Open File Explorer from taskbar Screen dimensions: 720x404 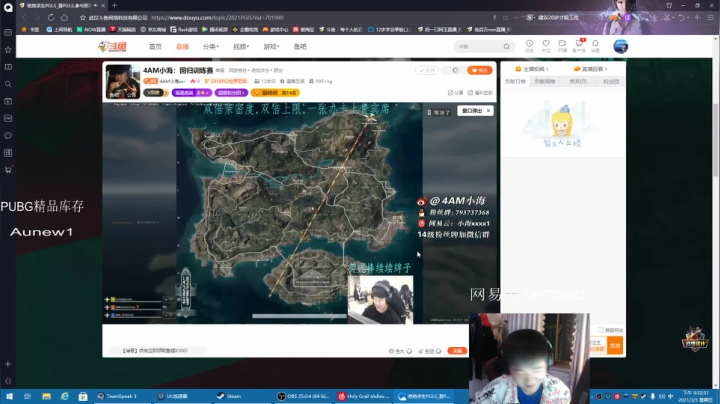(46, 396)
